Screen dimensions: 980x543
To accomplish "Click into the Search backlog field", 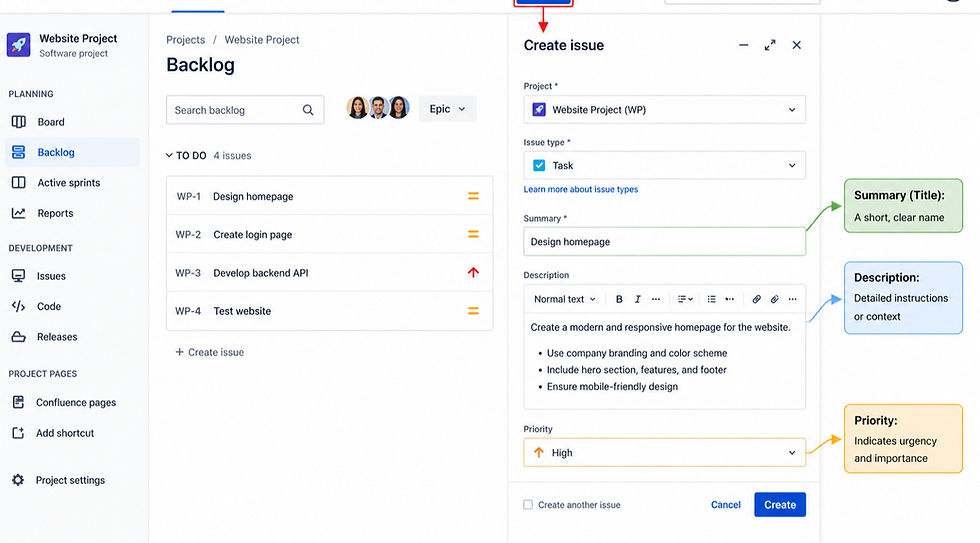I will [x=245, y=110].
